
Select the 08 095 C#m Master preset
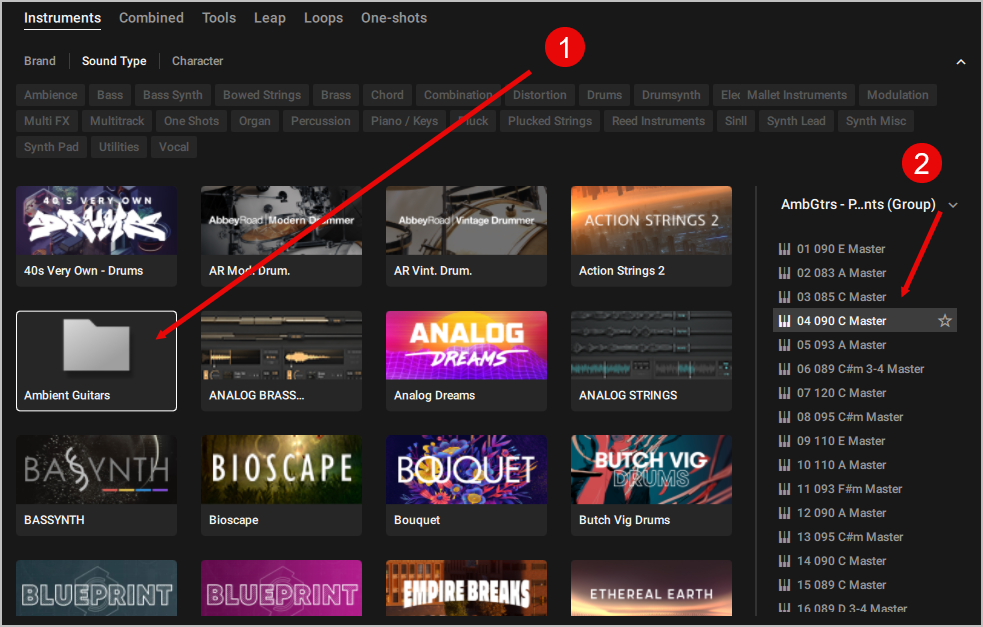pos(865,417)
